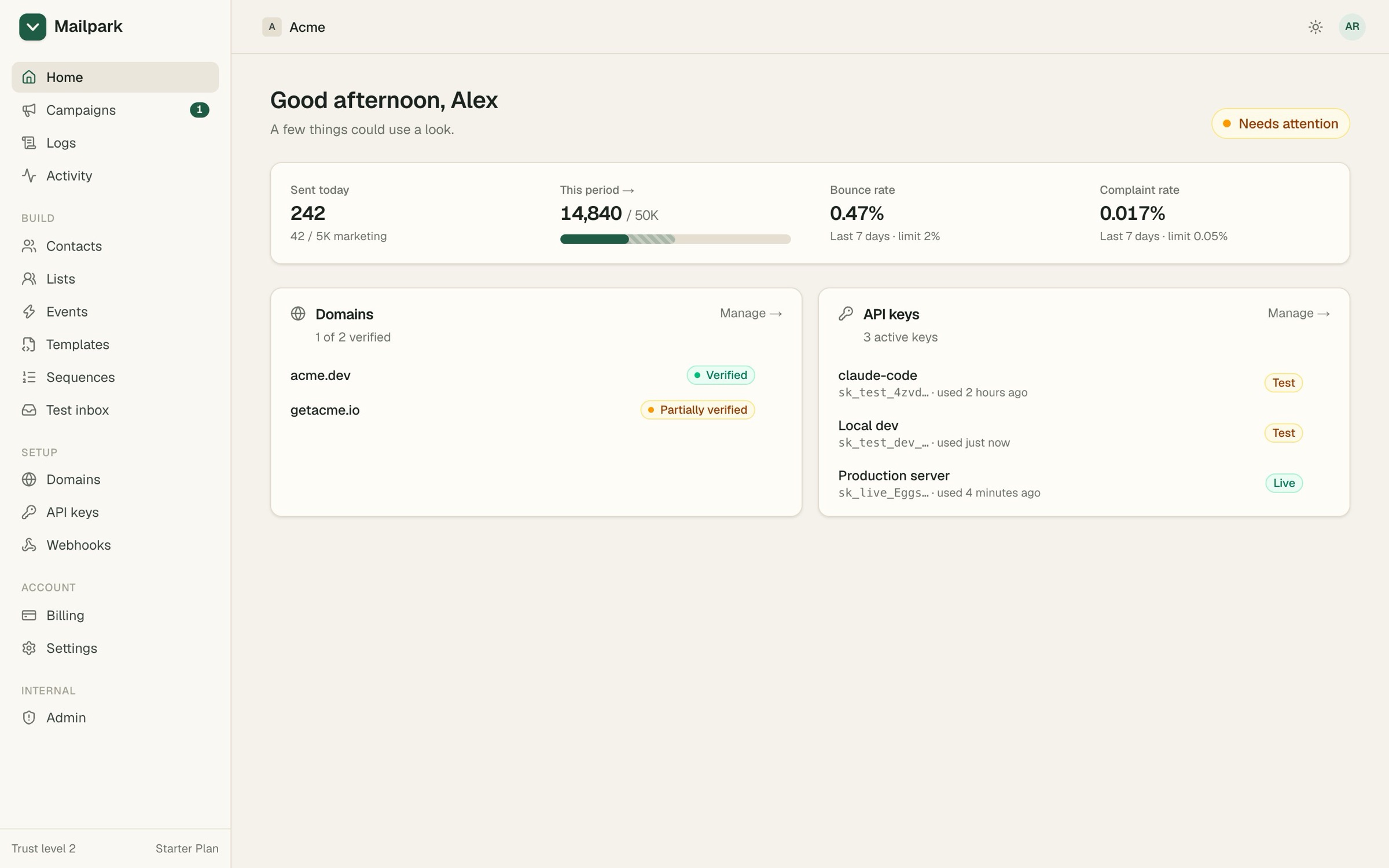This screenshot has height=868, width=1389.
Task: Open Campaigns in the sidebar
Action: 115,110
